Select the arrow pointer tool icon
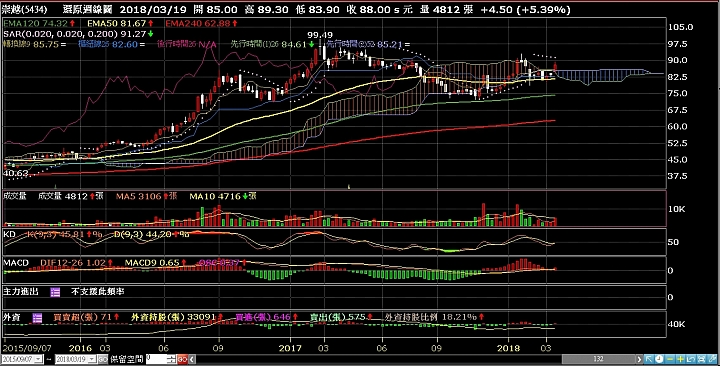The image size is (720, 367). [649, 359]
